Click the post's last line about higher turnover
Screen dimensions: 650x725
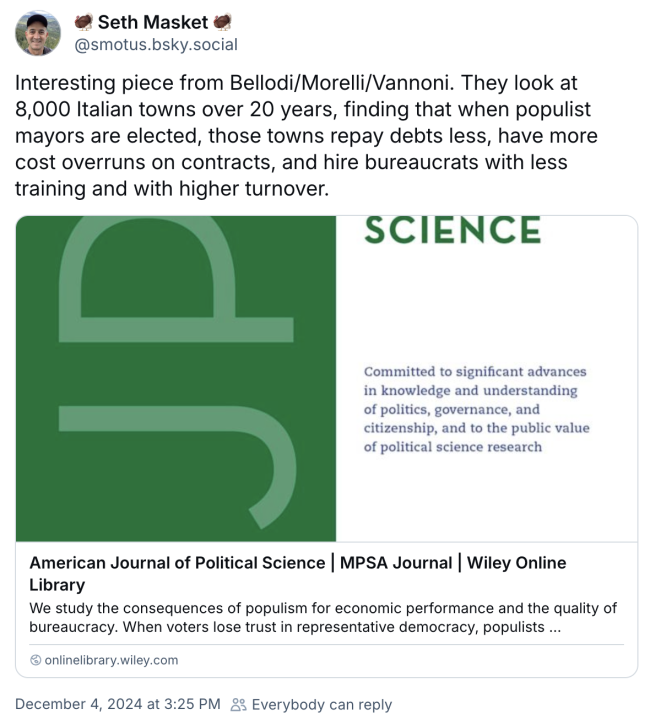point(171,187)
